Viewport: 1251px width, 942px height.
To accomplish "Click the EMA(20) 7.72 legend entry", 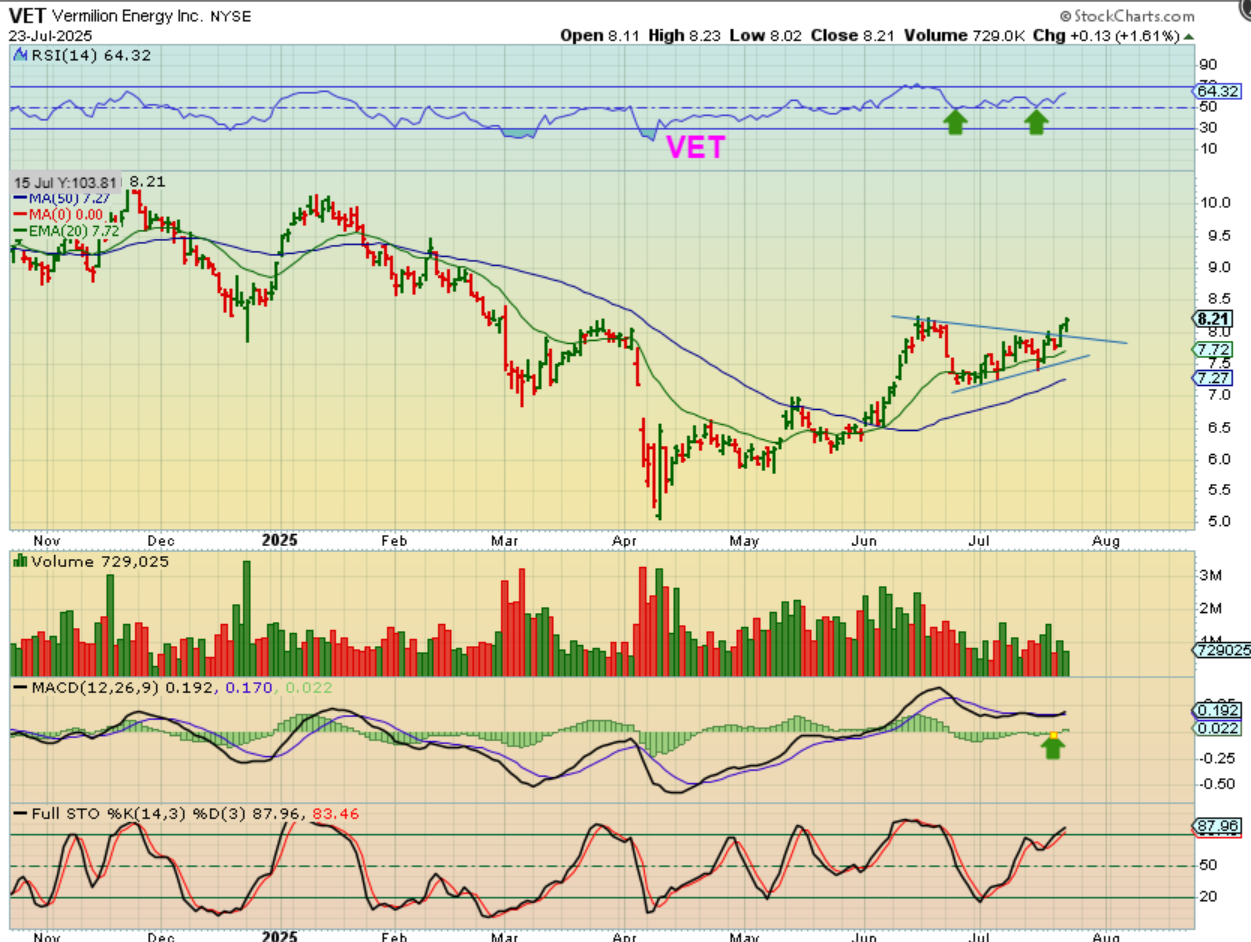I will coord(64,229).
